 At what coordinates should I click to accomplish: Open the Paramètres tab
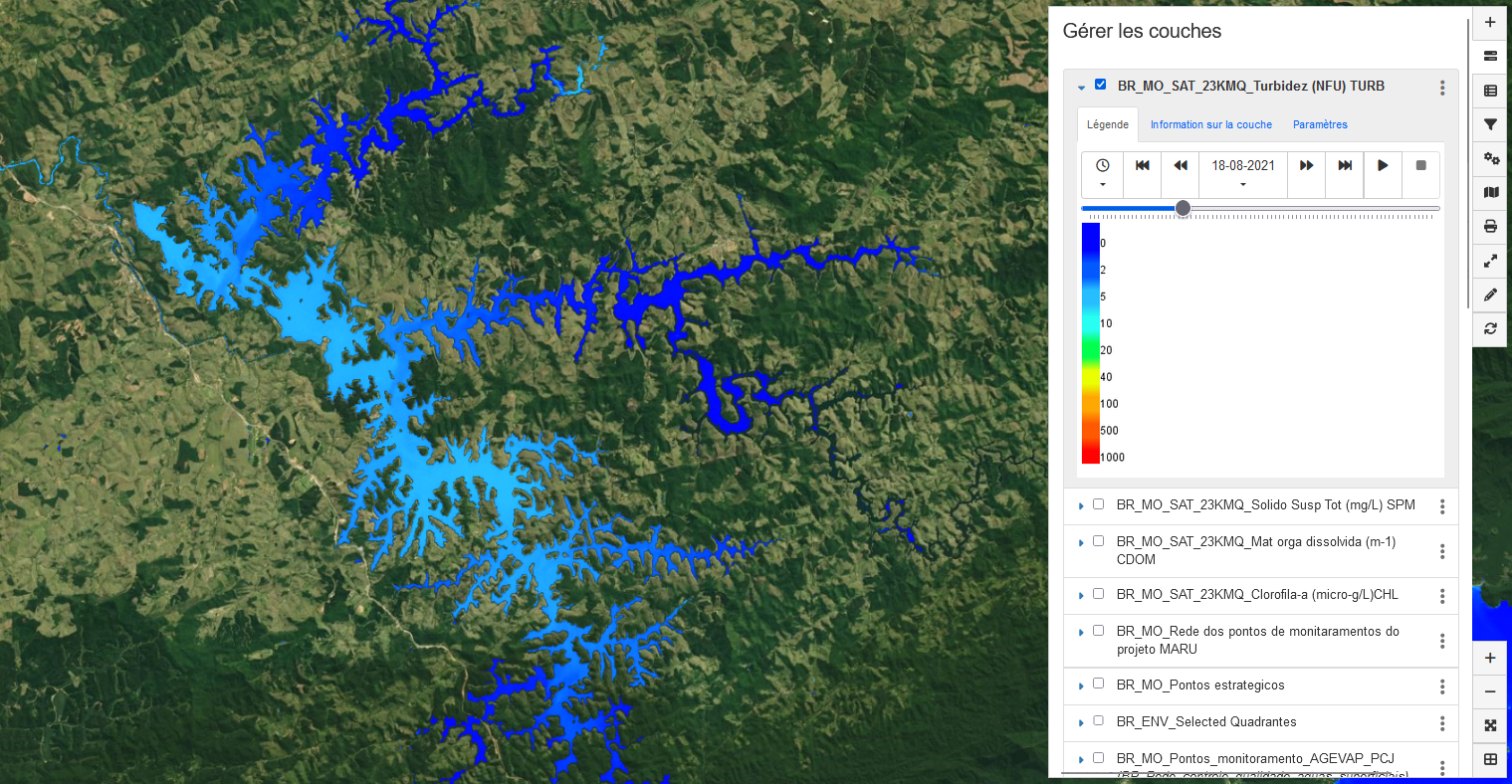pyautogui.click(x=1320, y=124)
